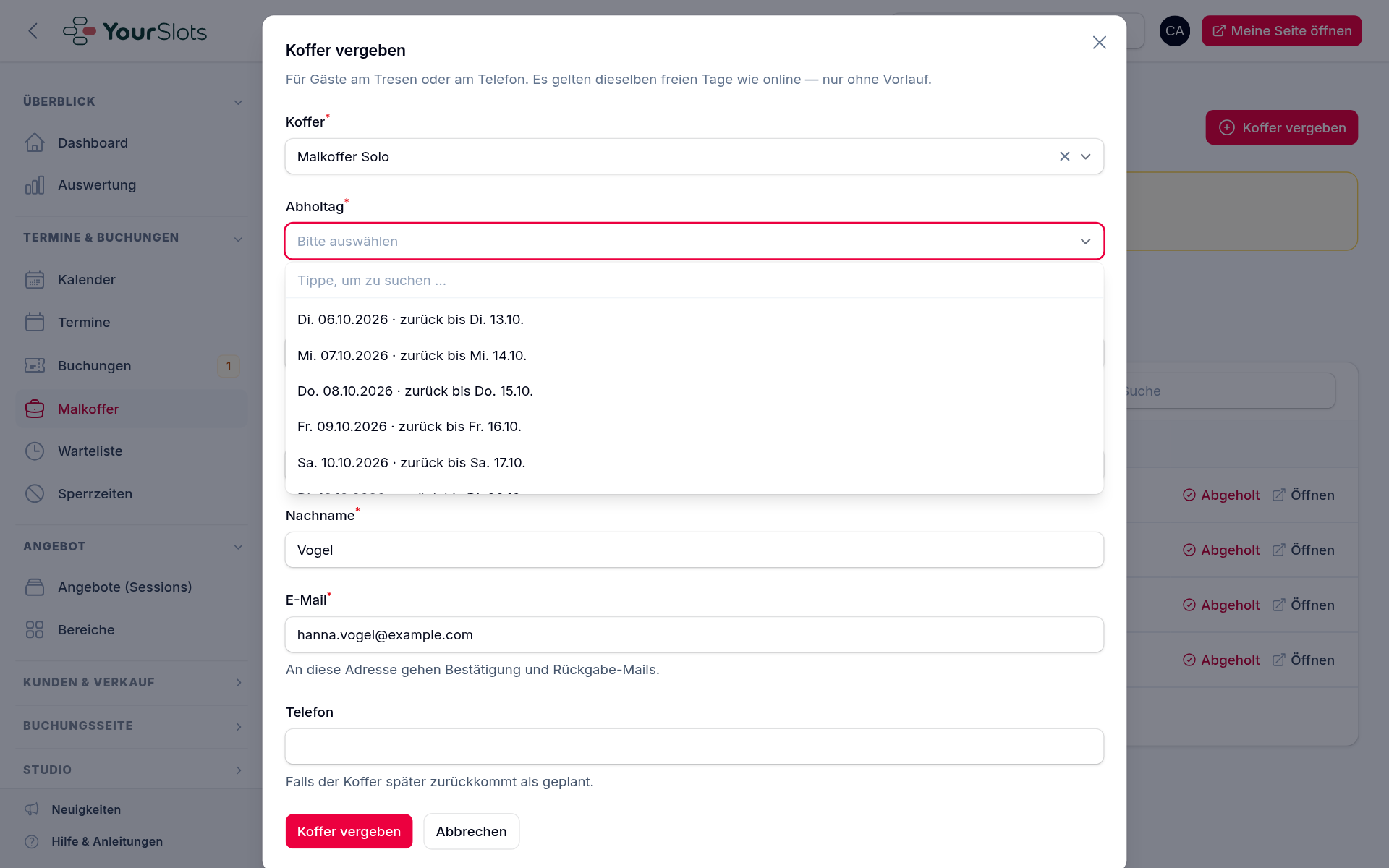Click the Bereiche grid icon
The width and height of the screenshot is (1389, 868).
coord(35,630)
